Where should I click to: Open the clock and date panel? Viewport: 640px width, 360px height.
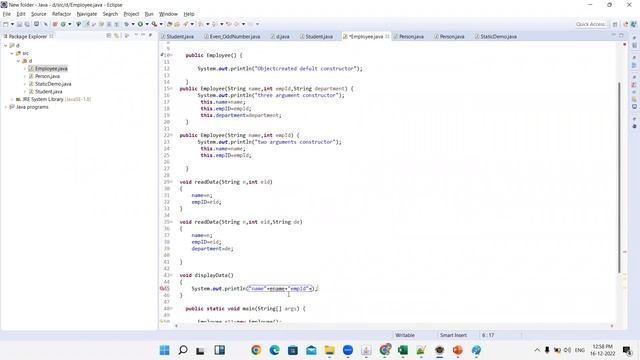point(602,350)
